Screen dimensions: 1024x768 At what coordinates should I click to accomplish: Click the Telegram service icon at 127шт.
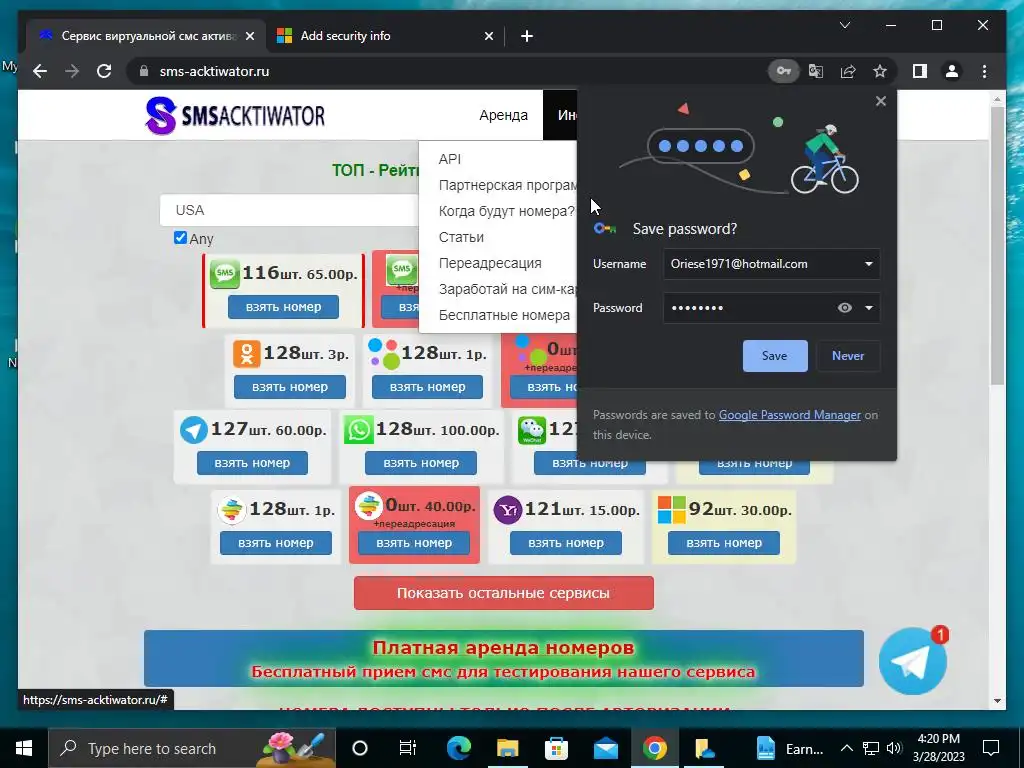(x=193, y=430)
